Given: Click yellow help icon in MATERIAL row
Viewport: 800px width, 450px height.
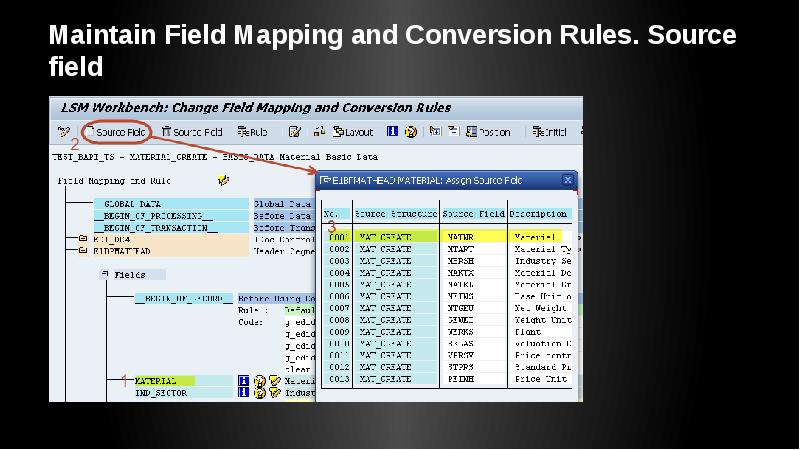Looking at the screenshot, I should coord(260,381).
